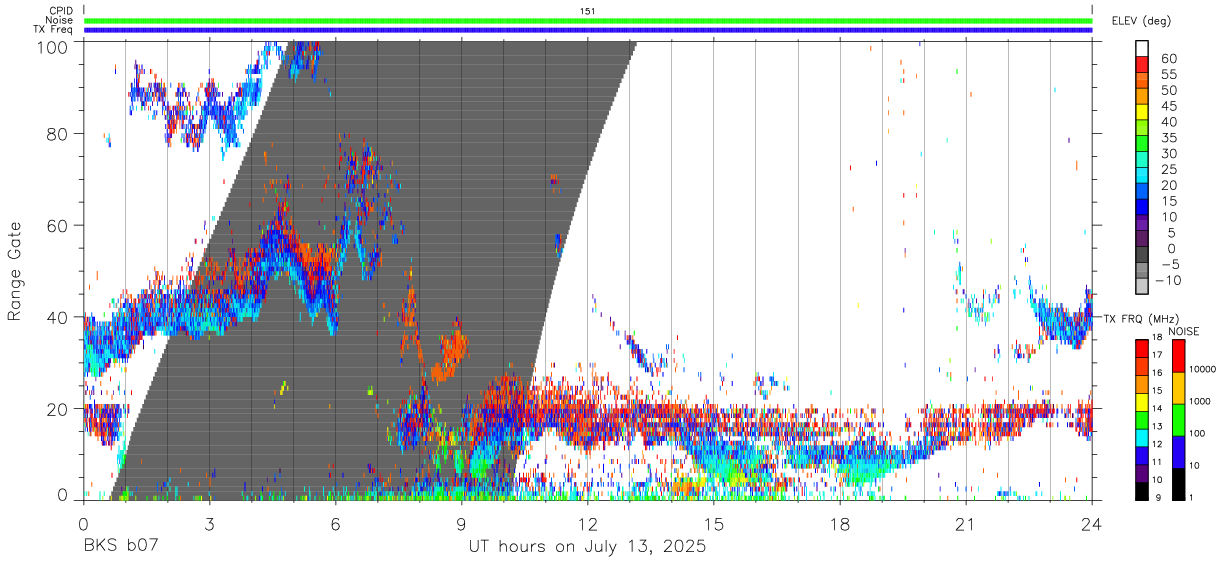Click the 12 tick on UT hours axis

588,523
